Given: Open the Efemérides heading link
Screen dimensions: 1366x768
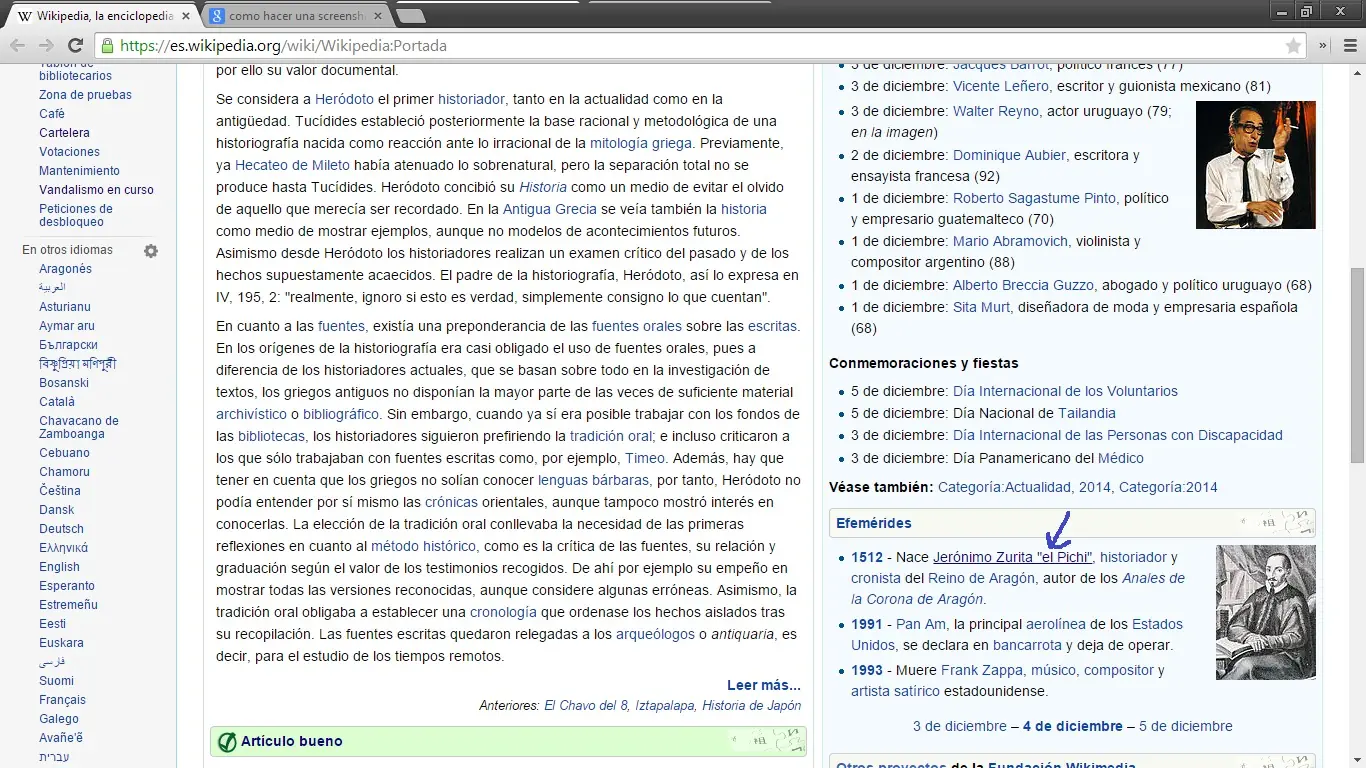Looking at the screenshot, I should (x=874, y=523).
